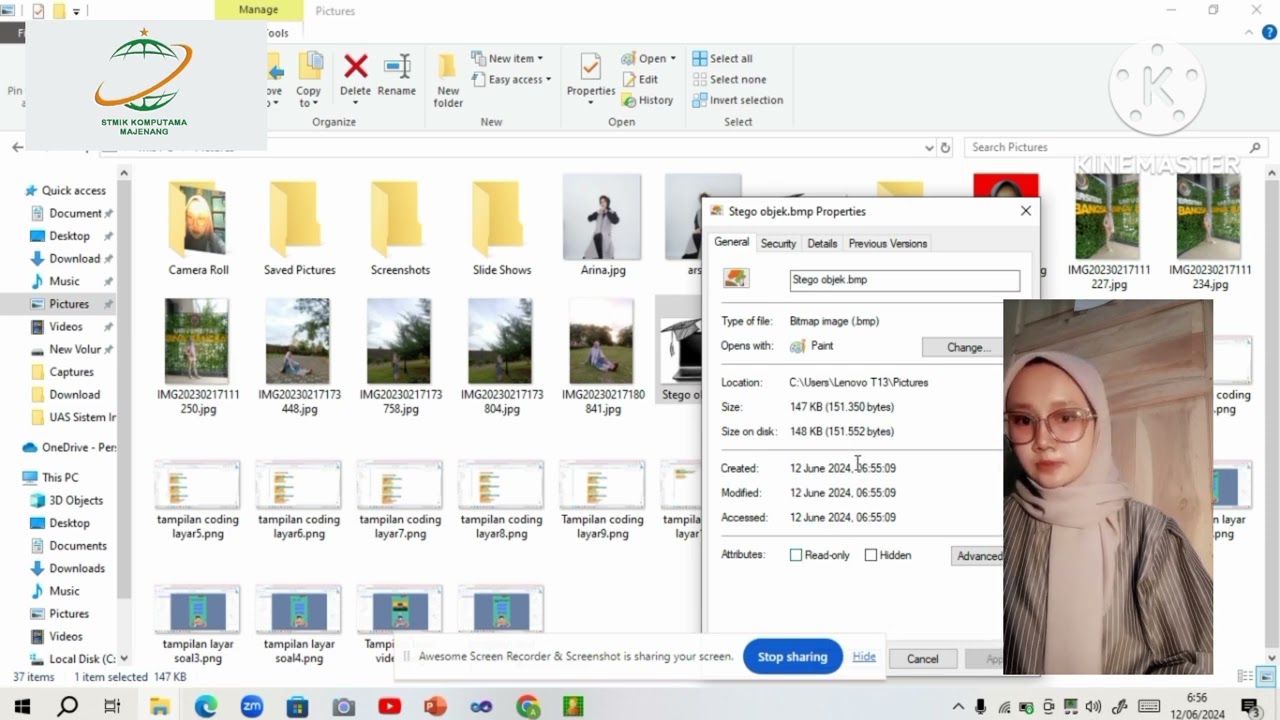Click Select none in ribbon

tap(729, 79)
